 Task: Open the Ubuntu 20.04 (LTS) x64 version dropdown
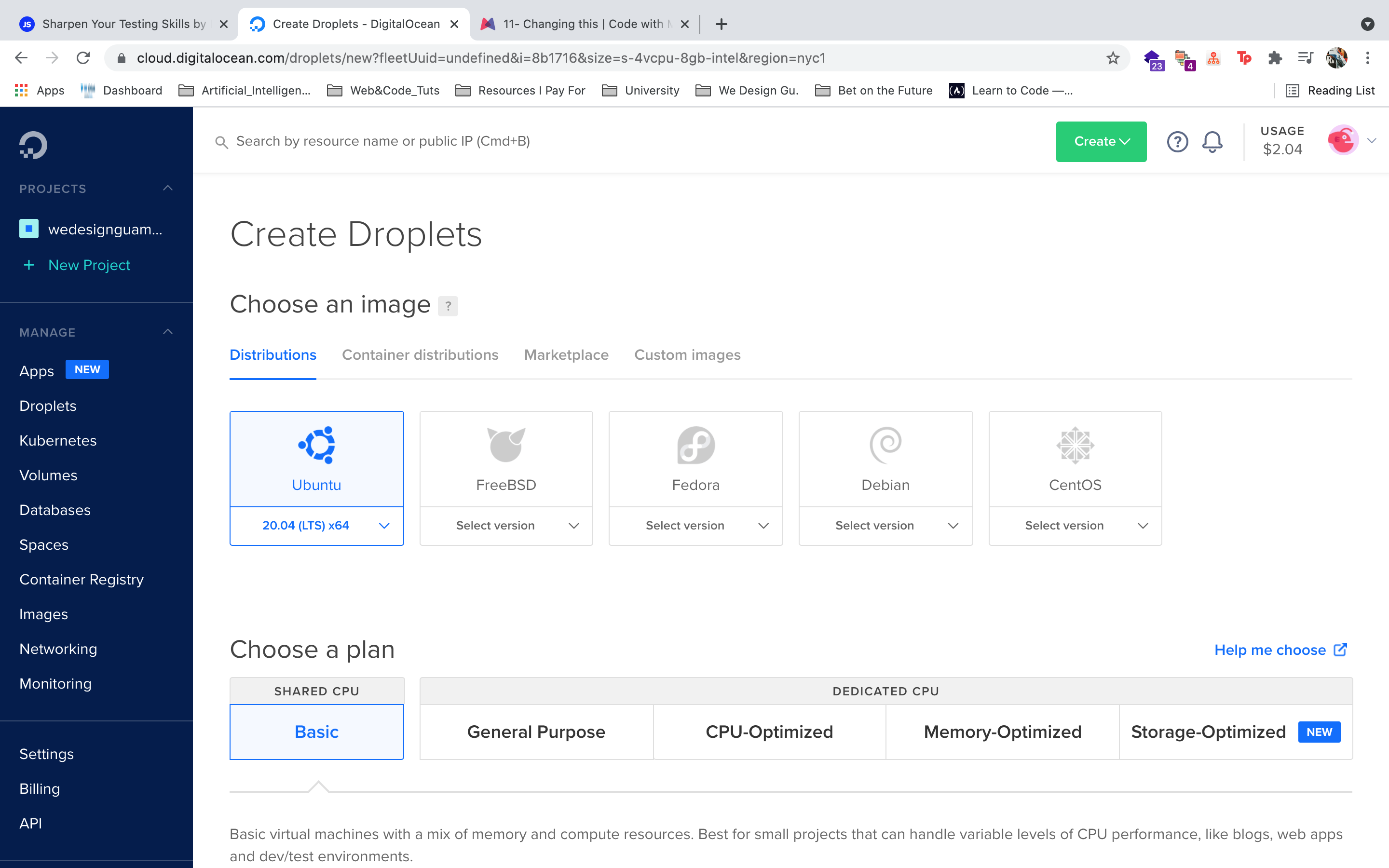pyautogui.click(x=317, y=526)
